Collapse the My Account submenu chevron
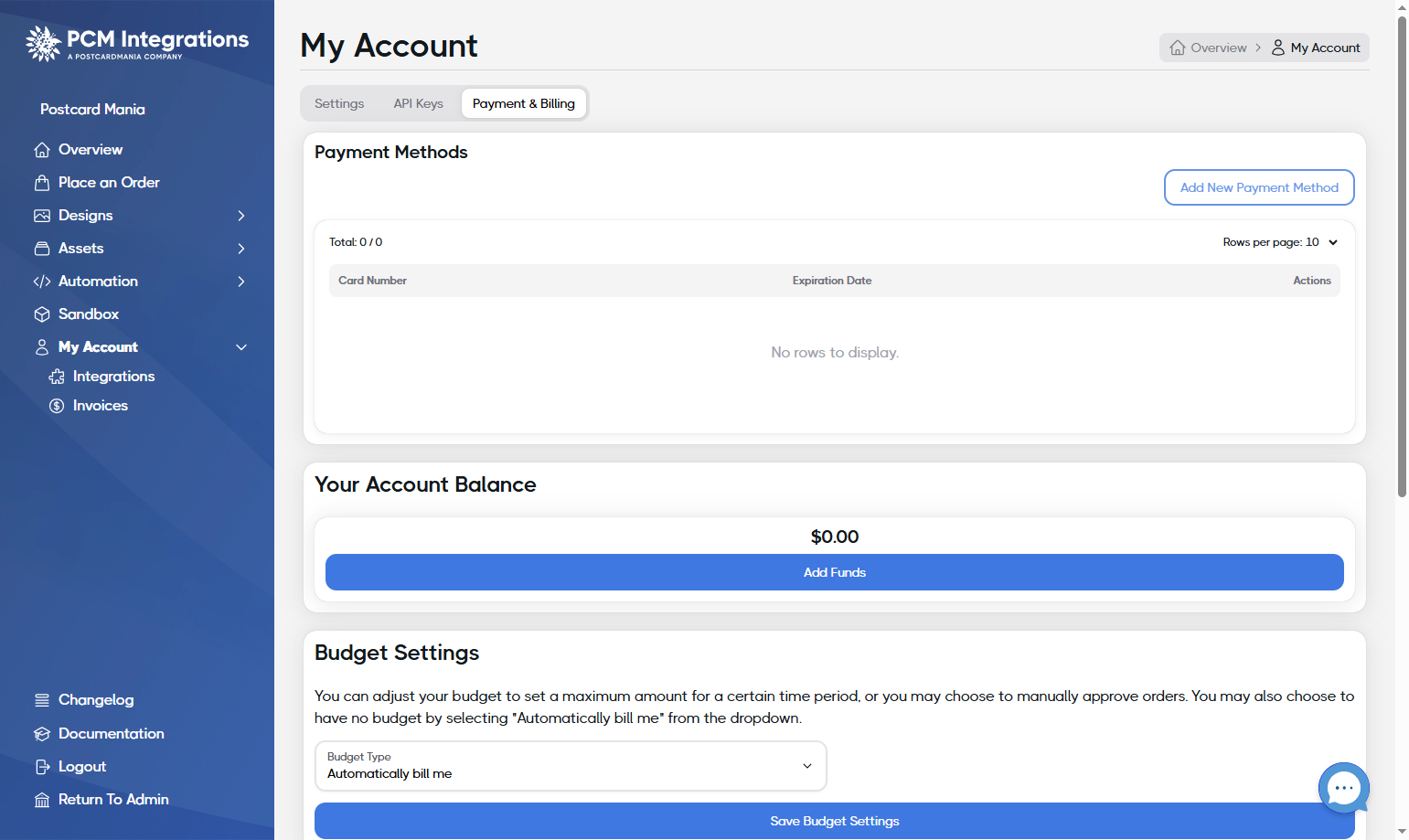This screenshot has width=1409, height=840. point(241,347)
